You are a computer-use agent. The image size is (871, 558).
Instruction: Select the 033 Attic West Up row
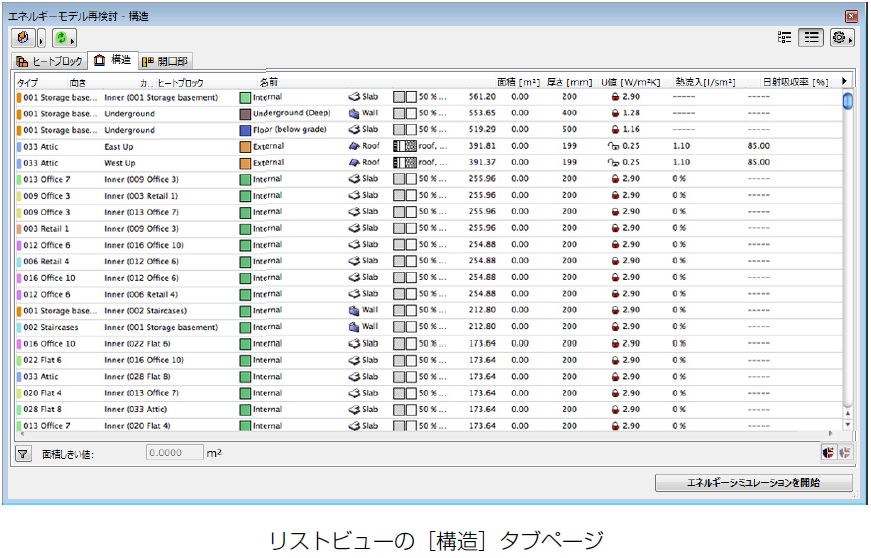[x=428, y=163]
